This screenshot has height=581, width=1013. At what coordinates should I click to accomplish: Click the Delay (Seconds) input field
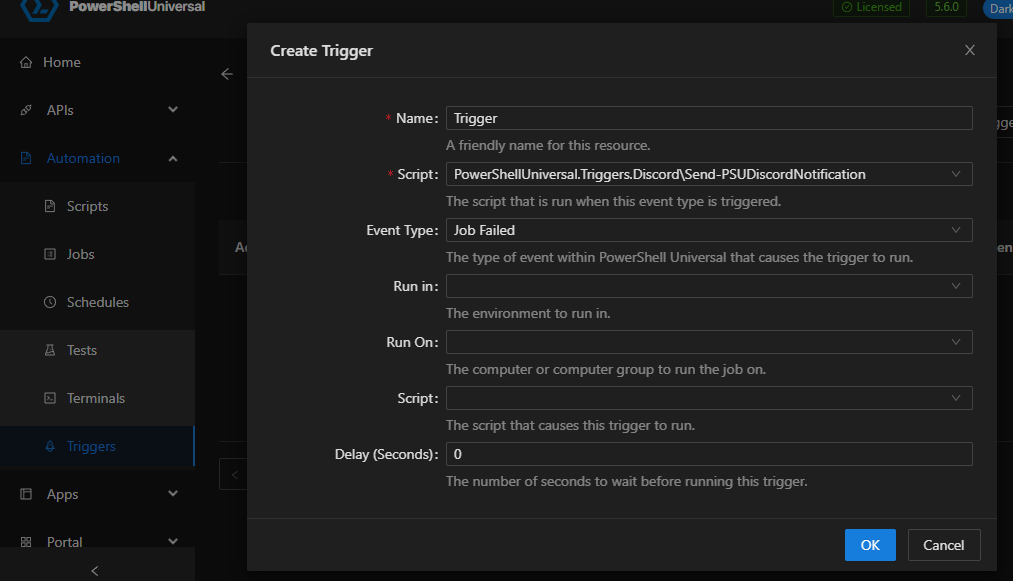tap(709, 454)
